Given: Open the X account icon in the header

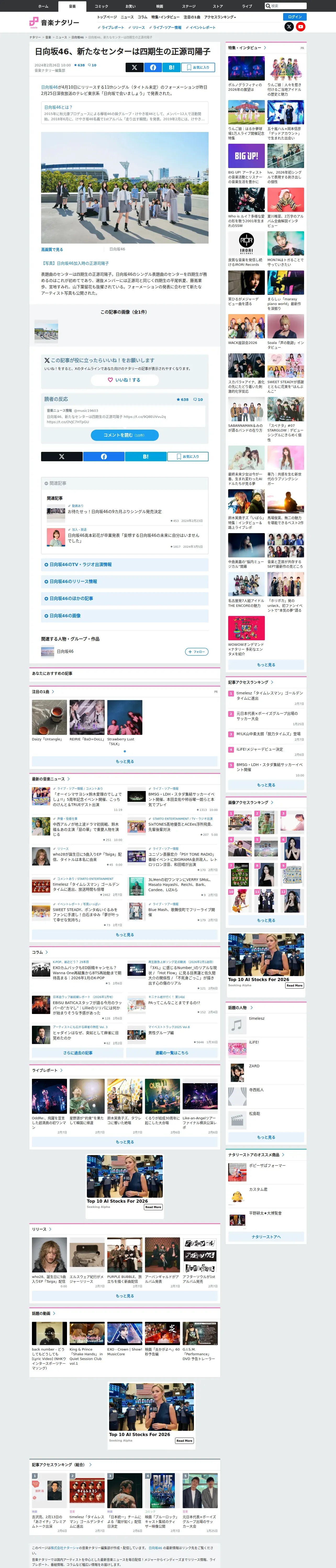Looking at the screenshot, I should tap(289, 27).
